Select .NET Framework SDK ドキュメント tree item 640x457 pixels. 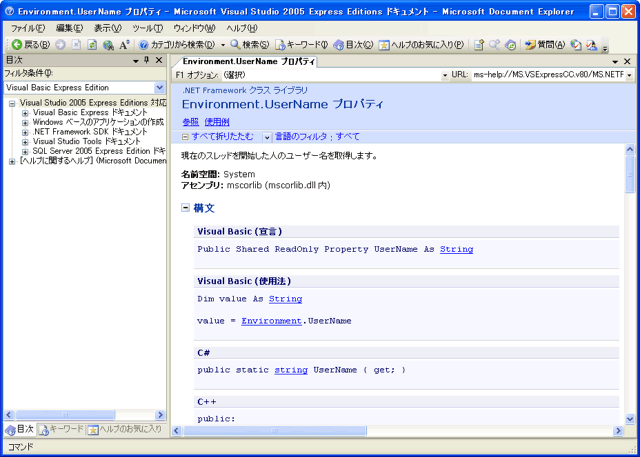point(90,132)
